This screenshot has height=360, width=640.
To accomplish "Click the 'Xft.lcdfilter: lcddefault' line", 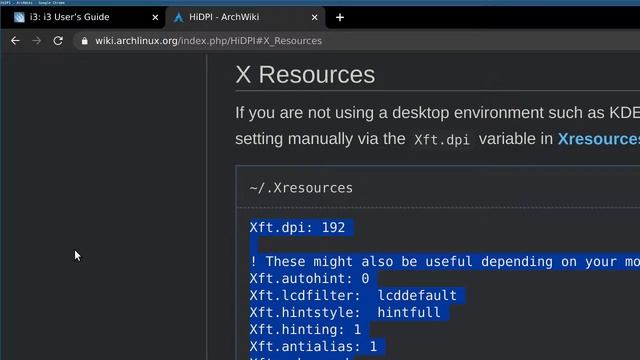I will 353,296.
